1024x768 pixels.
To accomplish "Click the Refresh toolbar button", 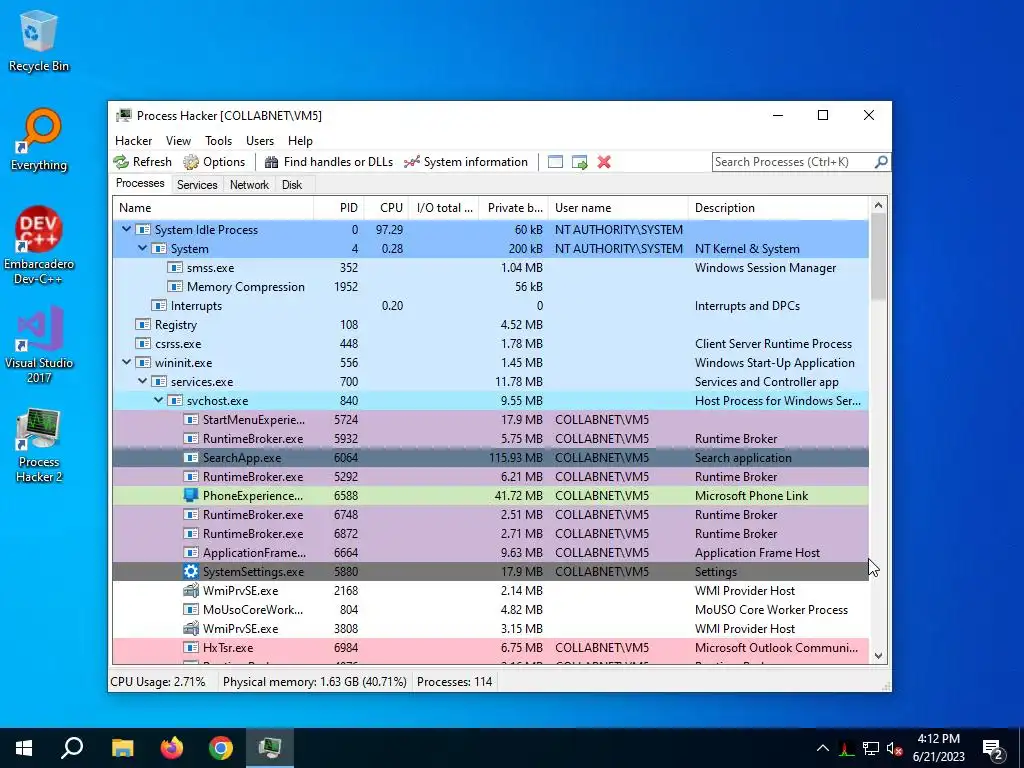I will [x=142, y=162].
